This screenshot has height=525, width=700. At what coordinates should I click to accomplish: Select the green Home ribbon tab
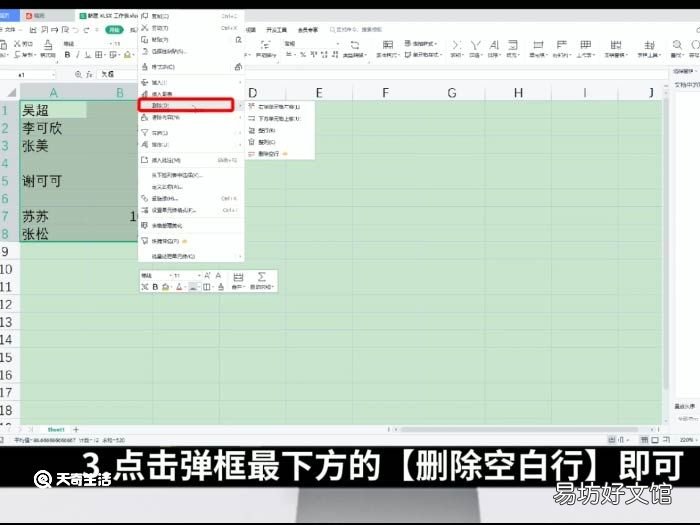[114, 30]
